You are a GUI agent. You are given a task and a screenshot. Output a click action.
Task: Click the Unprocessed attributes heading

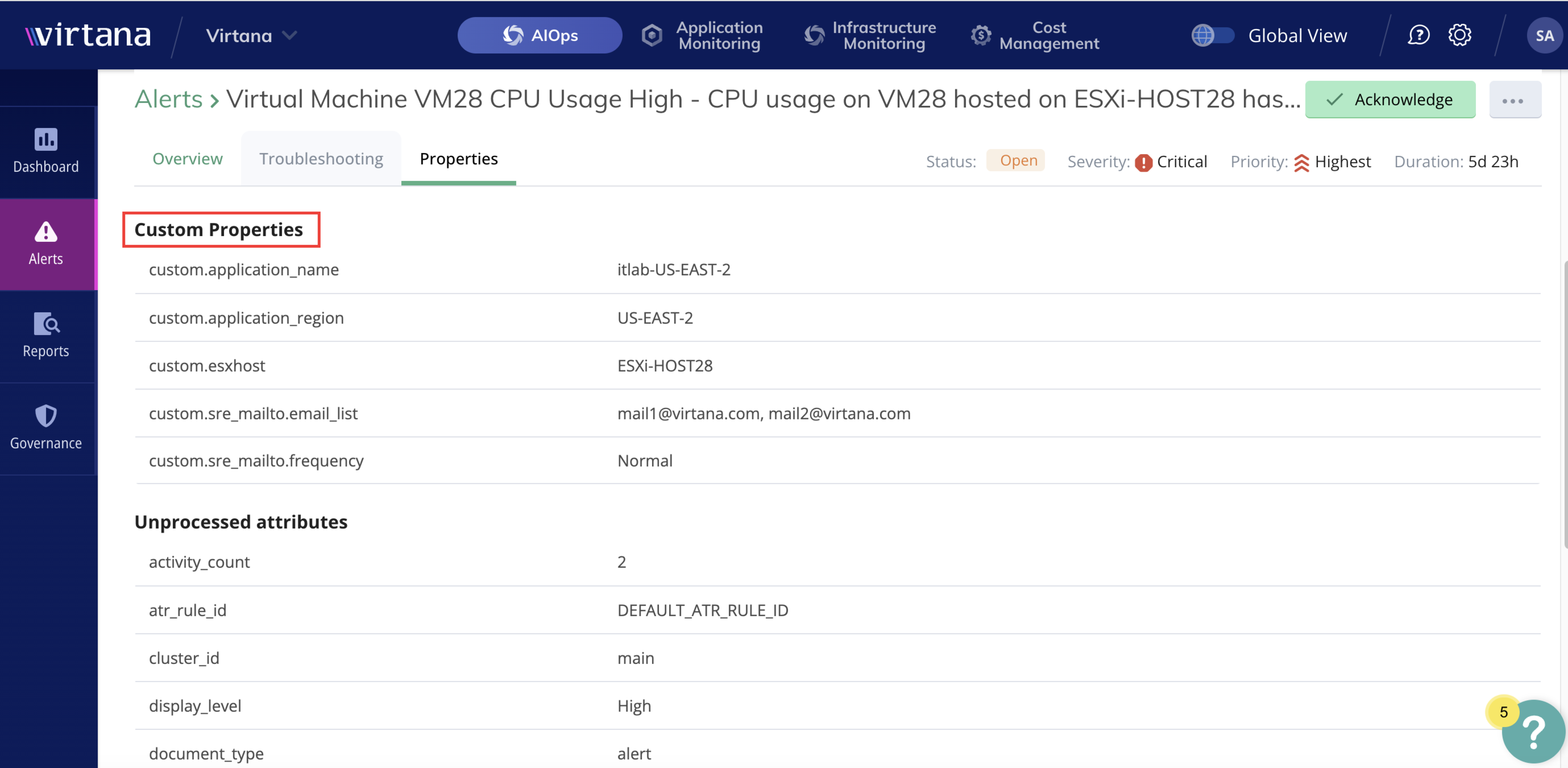(241, 522)
